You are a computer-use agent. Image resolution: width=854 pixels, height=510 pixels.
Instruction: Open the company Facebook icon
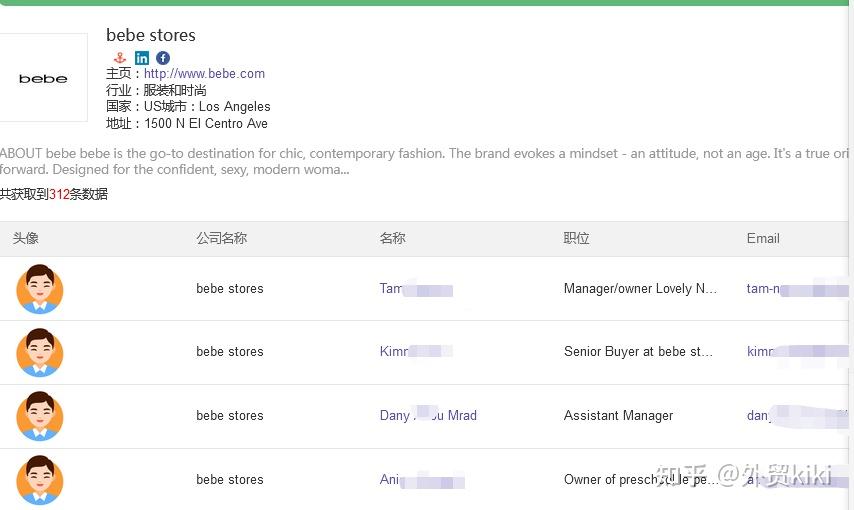coord(163,58)
